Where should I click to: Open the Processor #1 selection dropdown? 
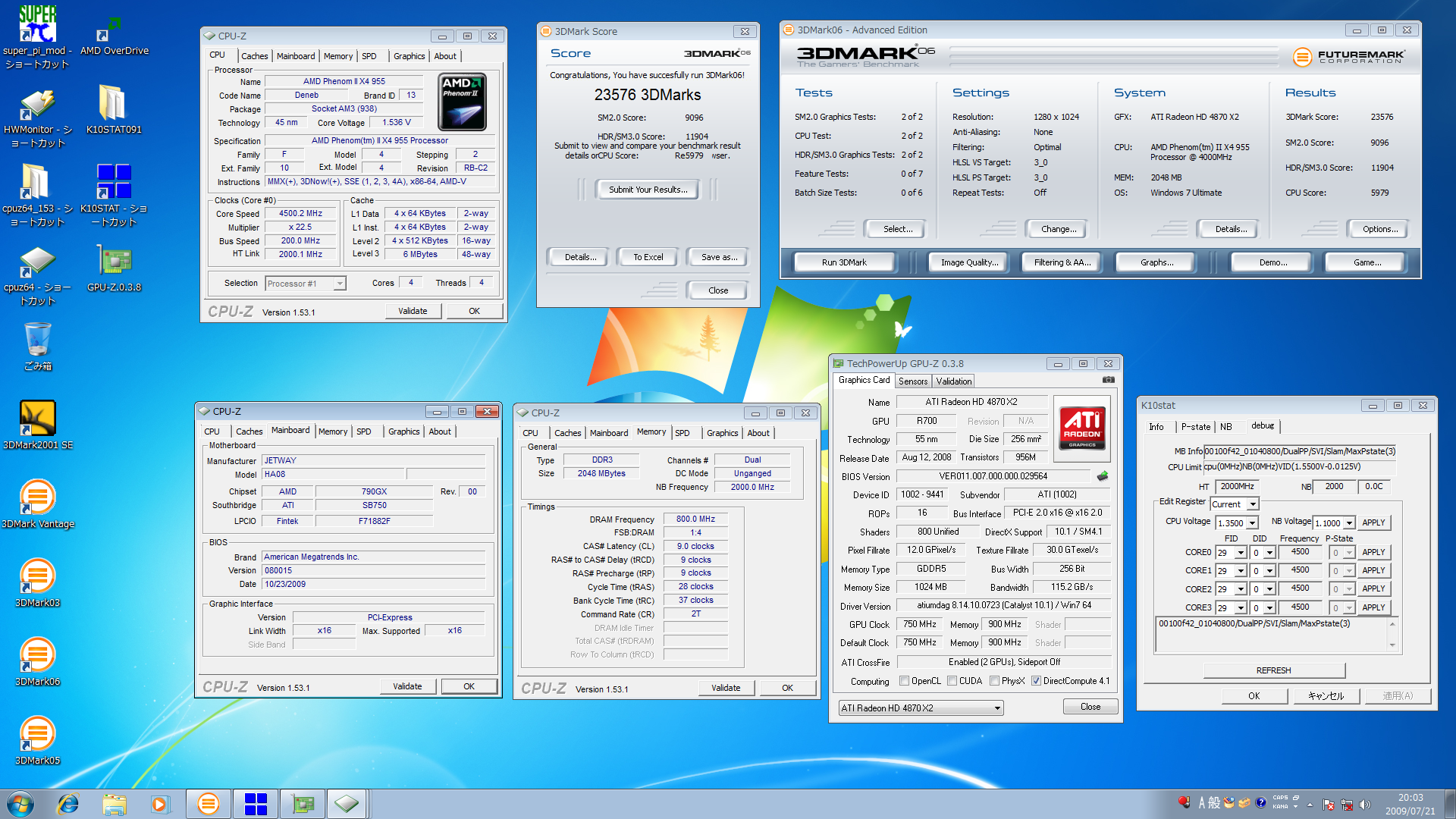[x=340, y=284]
